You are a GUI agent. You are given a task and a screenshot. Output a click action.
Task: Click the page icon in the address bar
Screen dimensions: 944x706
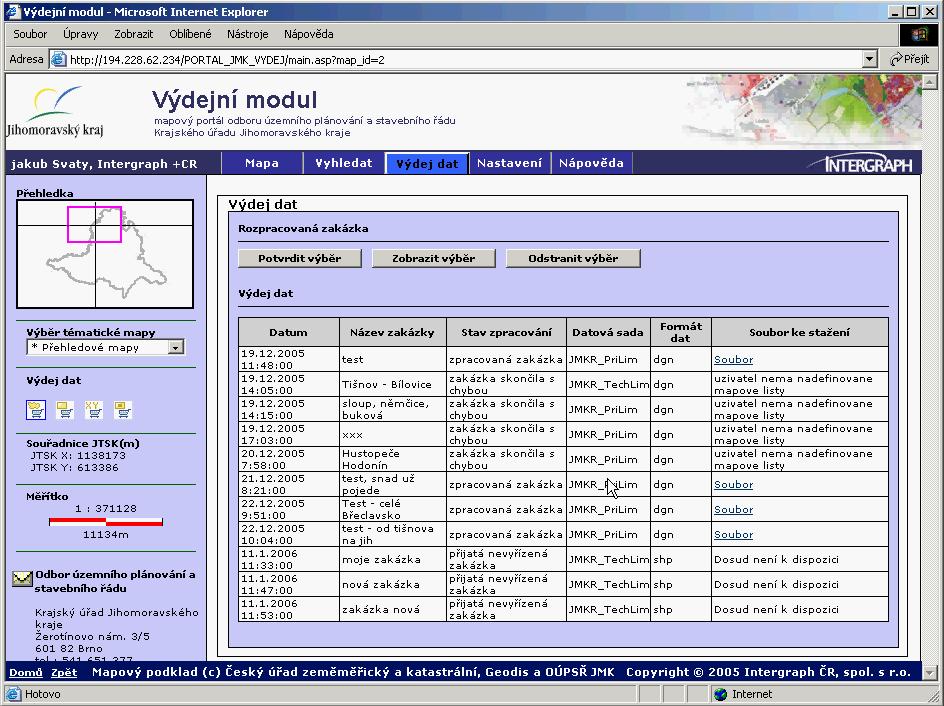(x=58, y=60)
